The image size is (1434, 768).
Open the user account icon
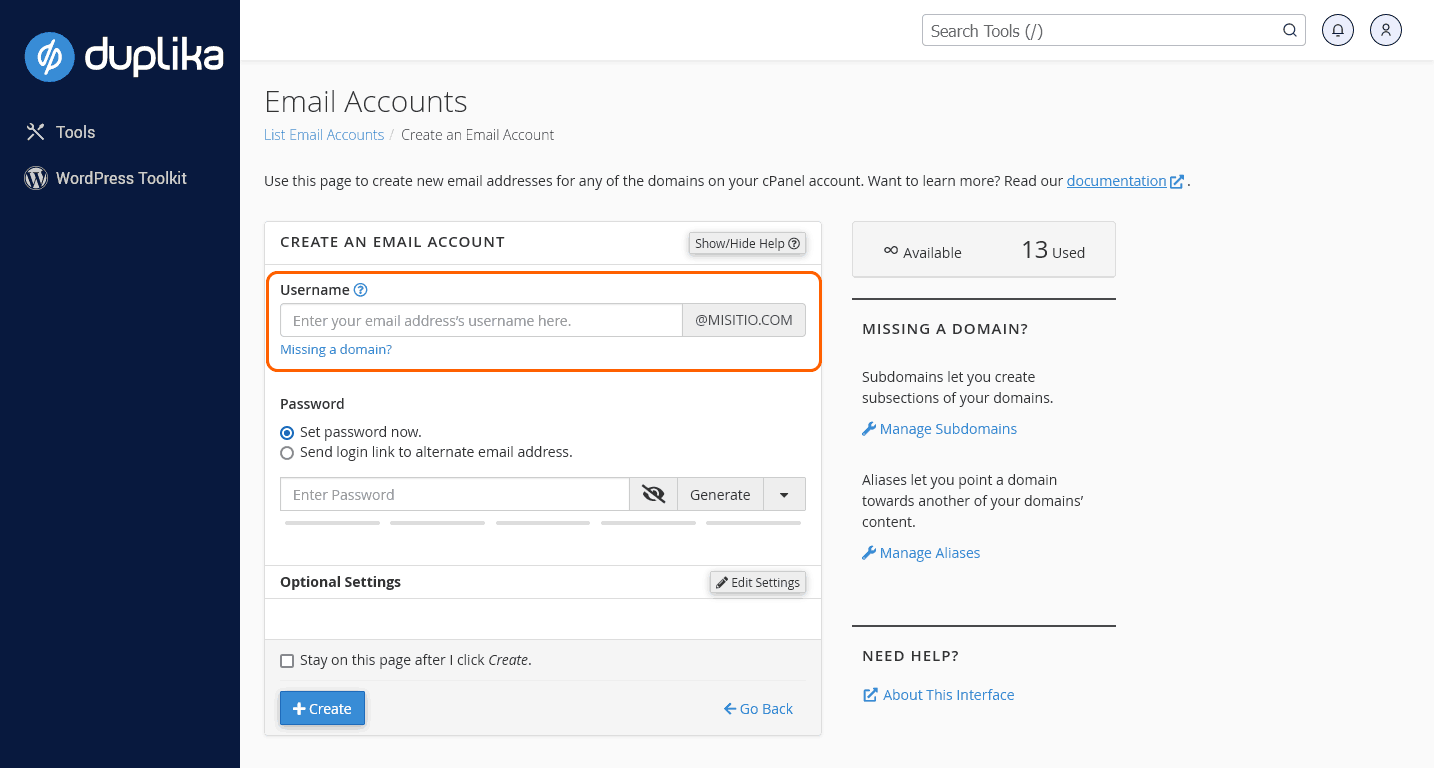1386,30
